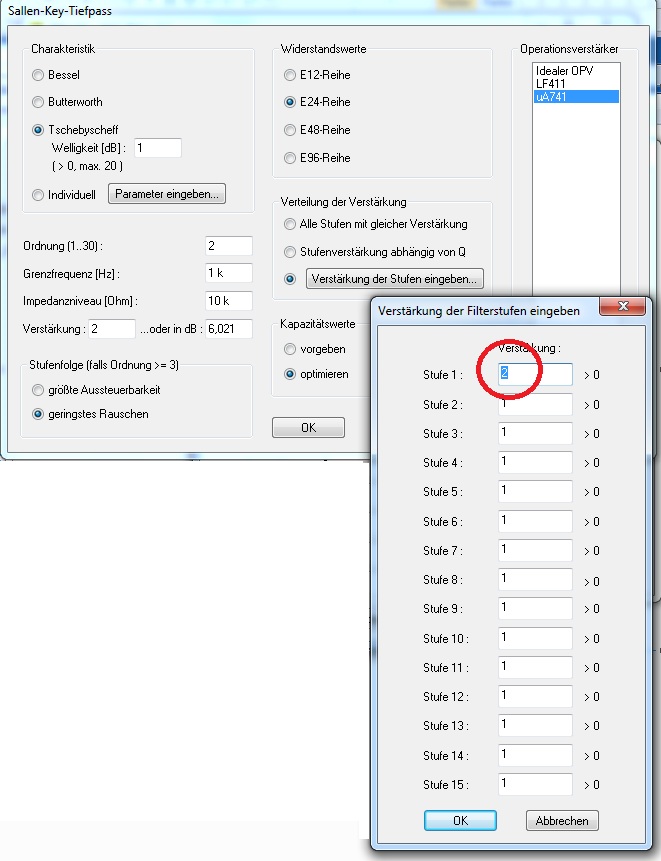This screenshot has width=661, height=861.
Task: Click the Stufe 12 gain field
Action: (535, 696)
